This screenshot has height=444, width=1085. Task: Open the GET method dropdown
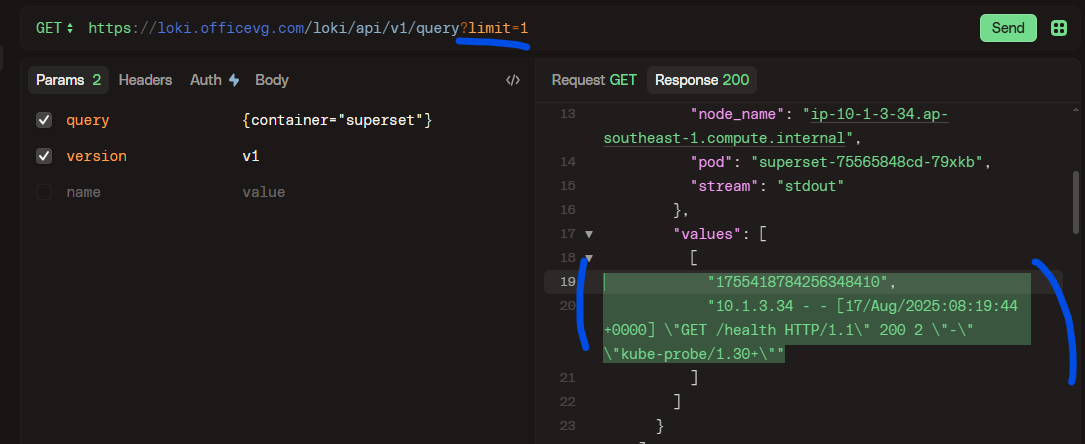[55, 28]
